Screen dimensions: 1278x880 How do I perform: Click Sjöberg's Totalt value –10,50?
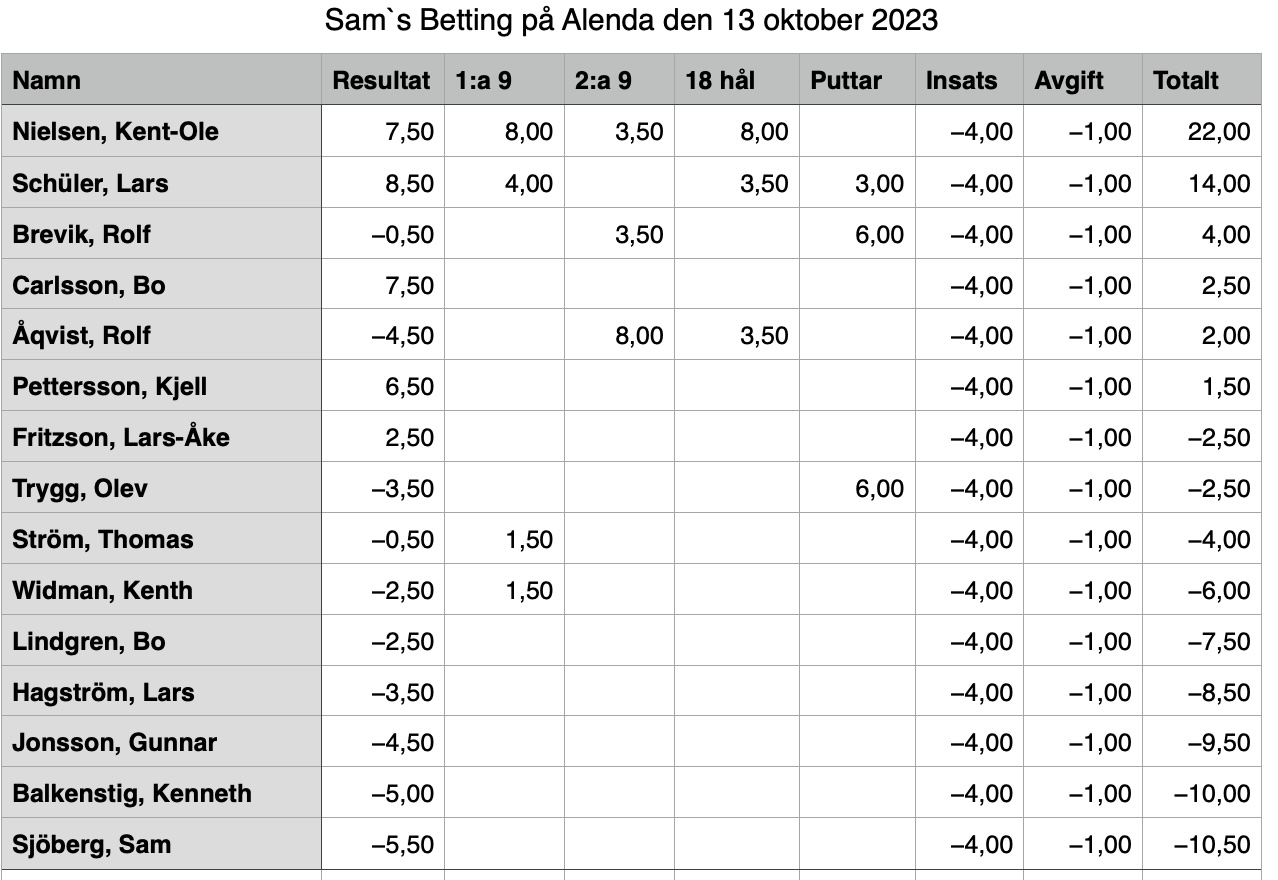coord(1202,844)
